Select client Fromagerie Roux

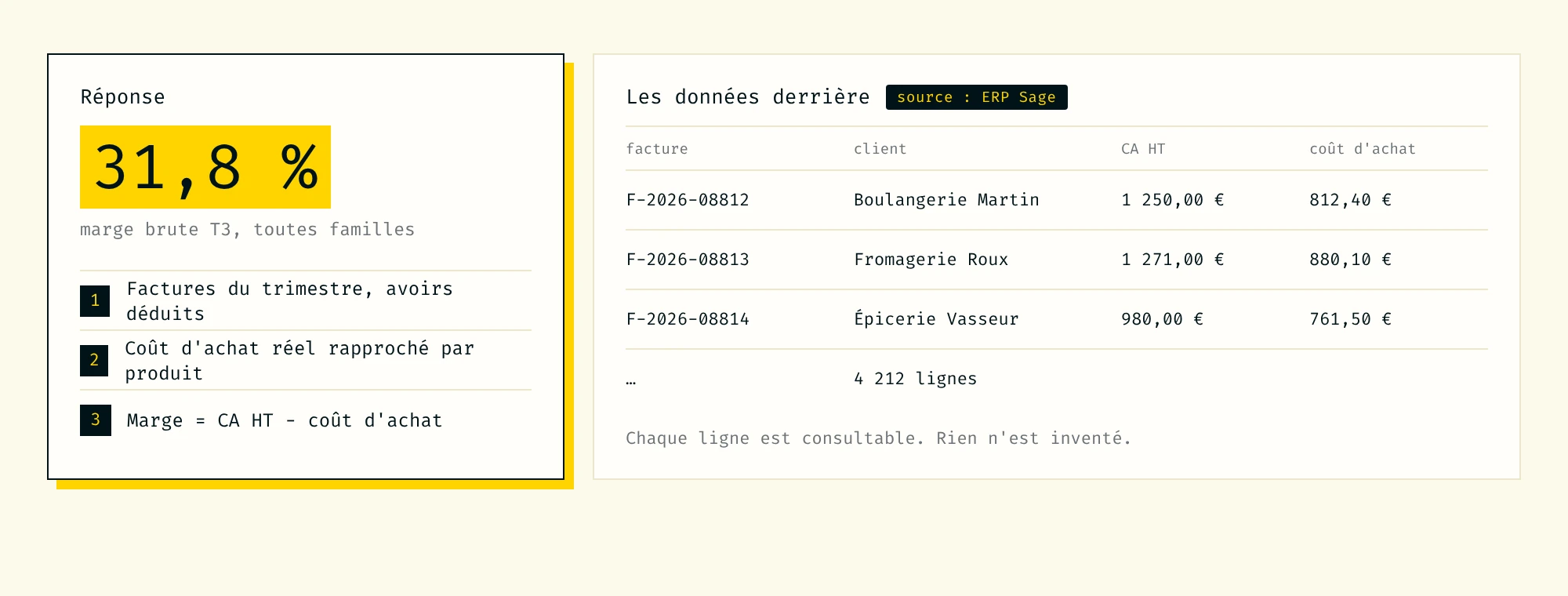[x=931, y=260]
